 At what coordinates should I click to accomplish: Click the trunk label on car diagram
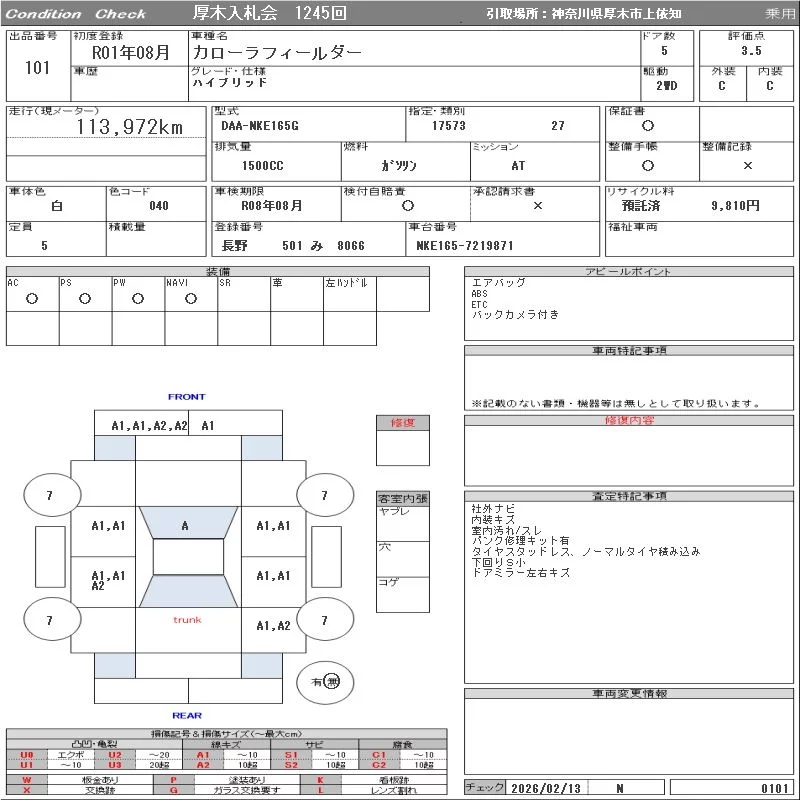pyautogui.click(x=187, y=620)
